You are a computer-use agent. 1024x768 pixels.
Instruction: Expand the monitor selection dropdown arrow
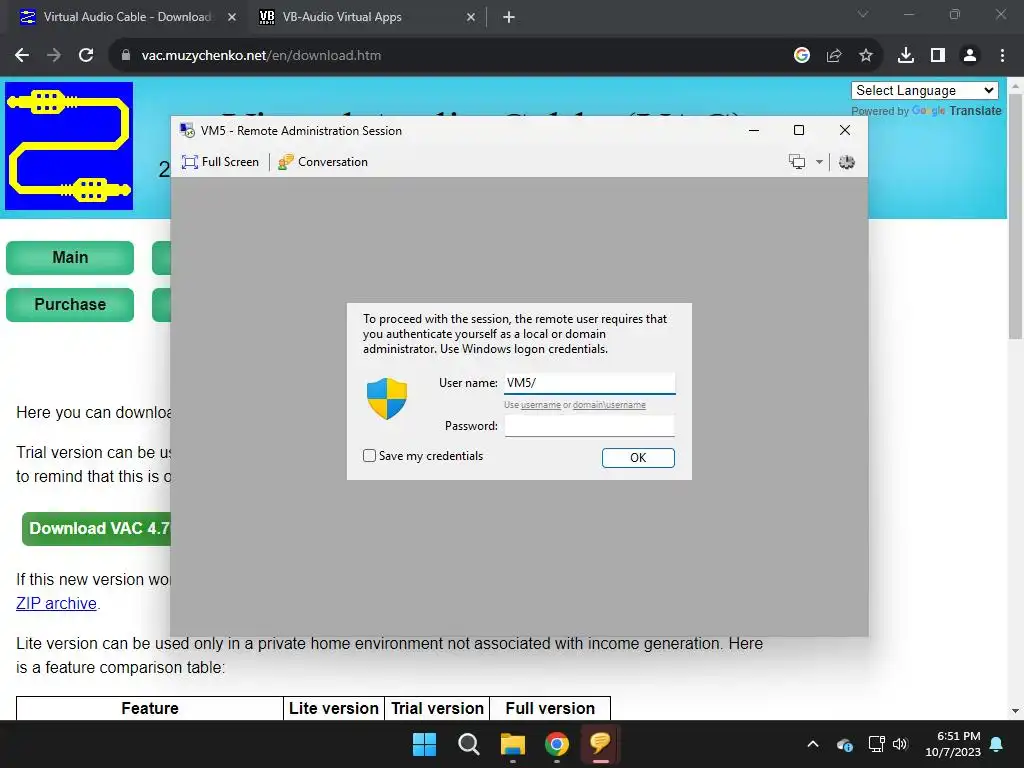pos(819,162)
